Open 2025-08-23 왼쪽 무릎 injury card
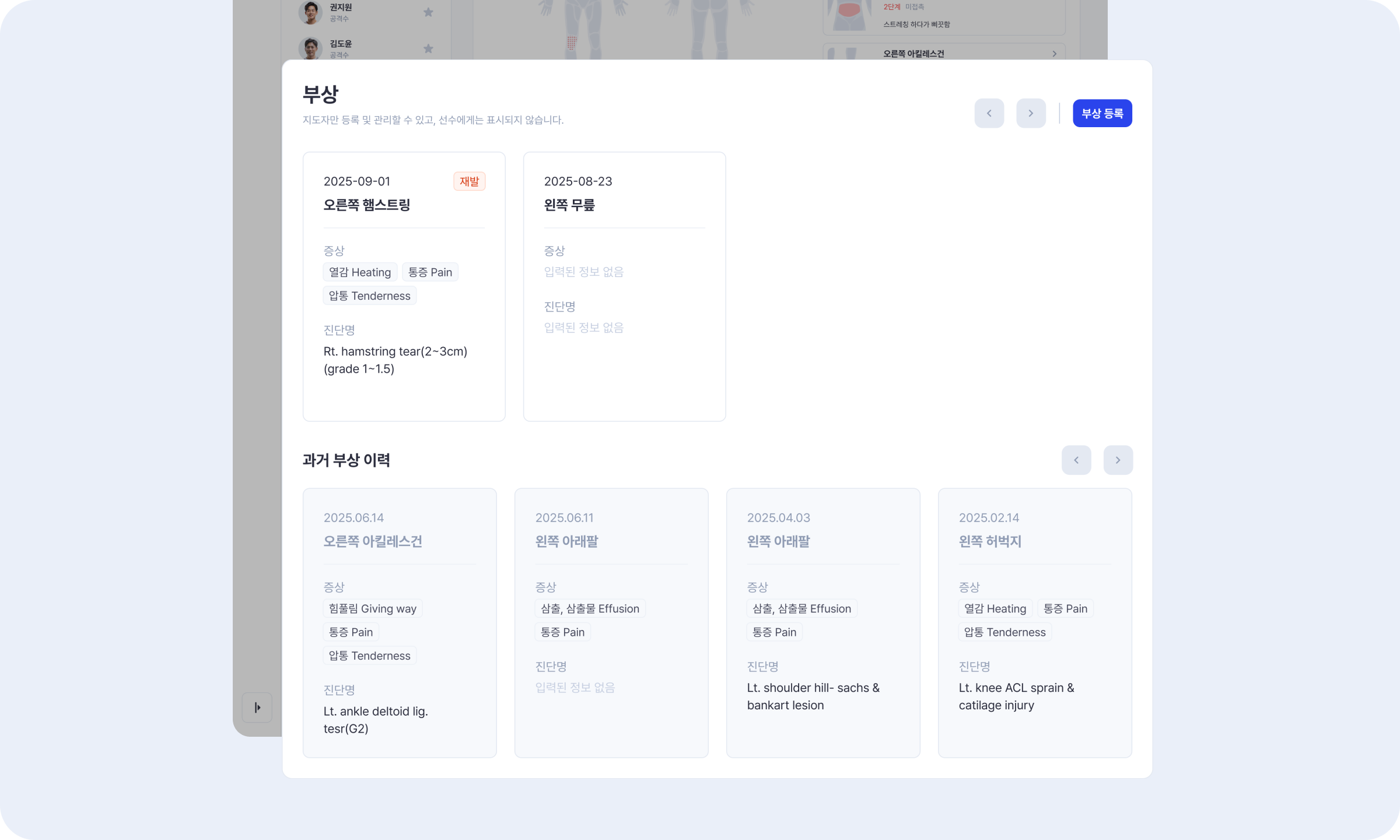The image size is (1400, 840). [x=624, y=286]
